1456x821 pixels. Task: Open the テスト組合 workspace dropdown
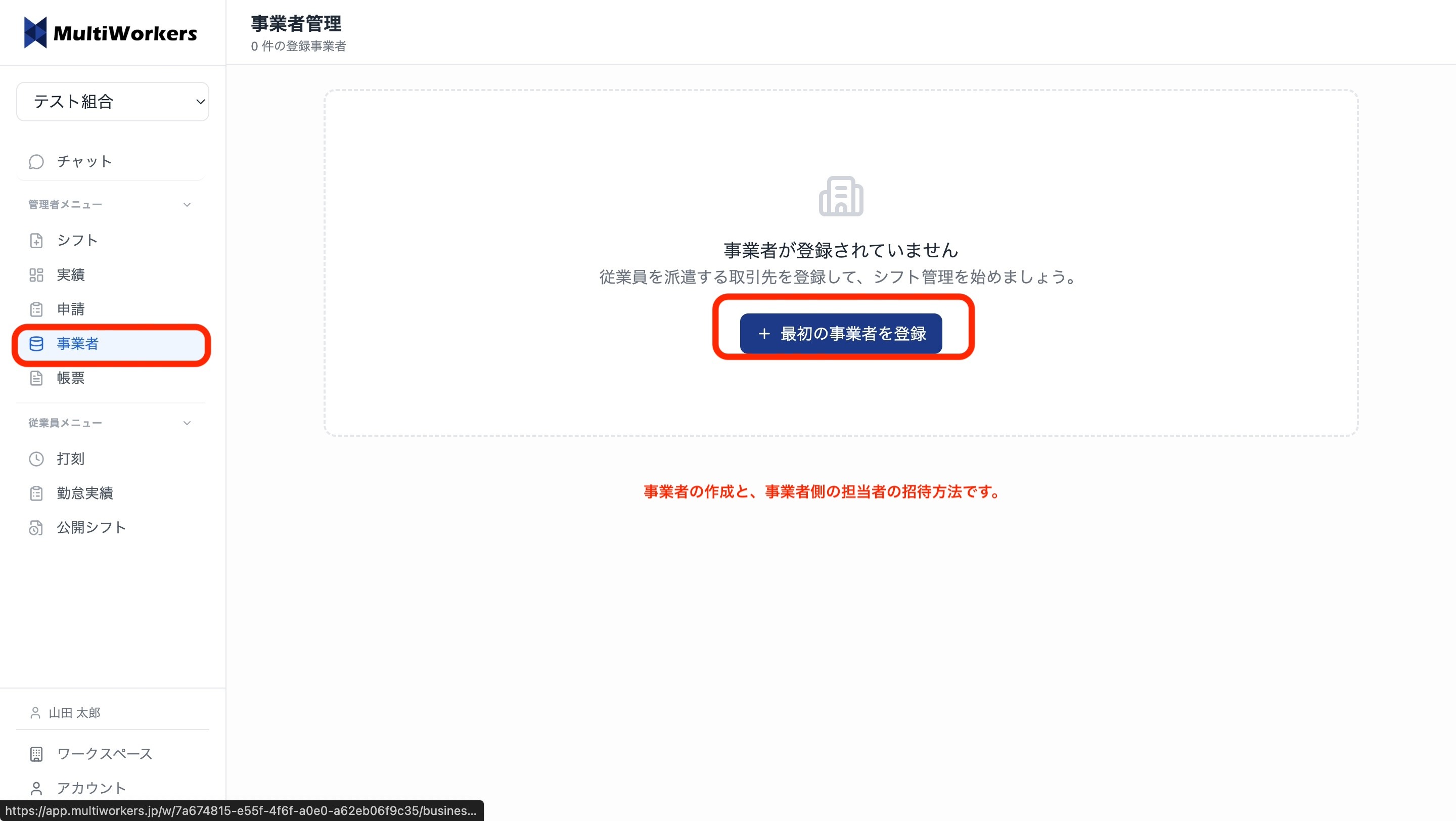click(x=113, y=102)
